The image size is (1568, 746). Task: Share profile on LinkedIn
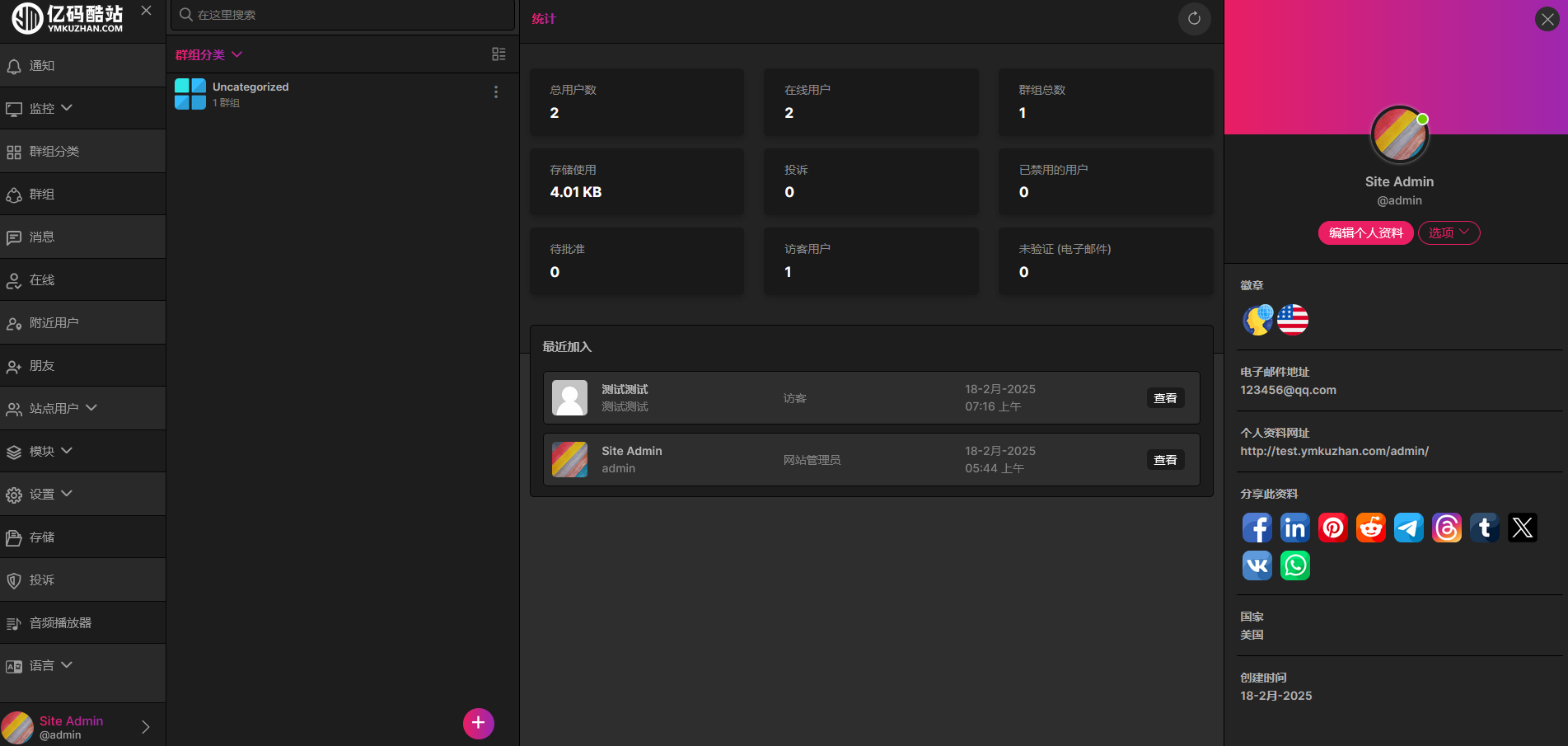(1294, 528)
